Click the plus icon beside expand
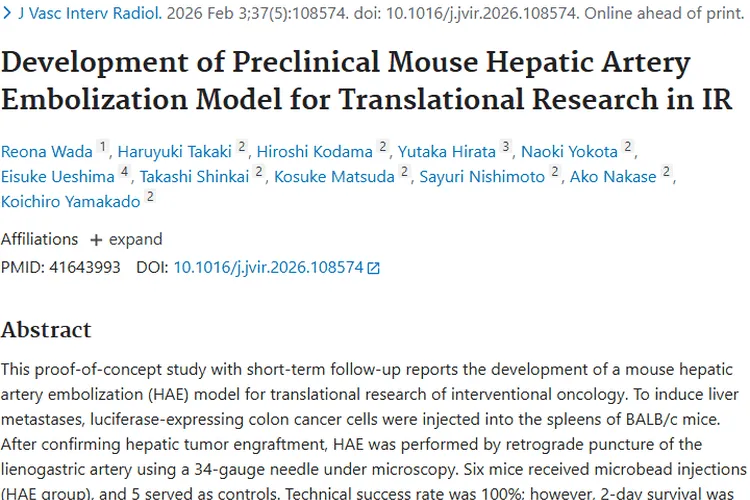Image resolution: width=750 pixels, height=500 pixels. (x=96, y=240)
